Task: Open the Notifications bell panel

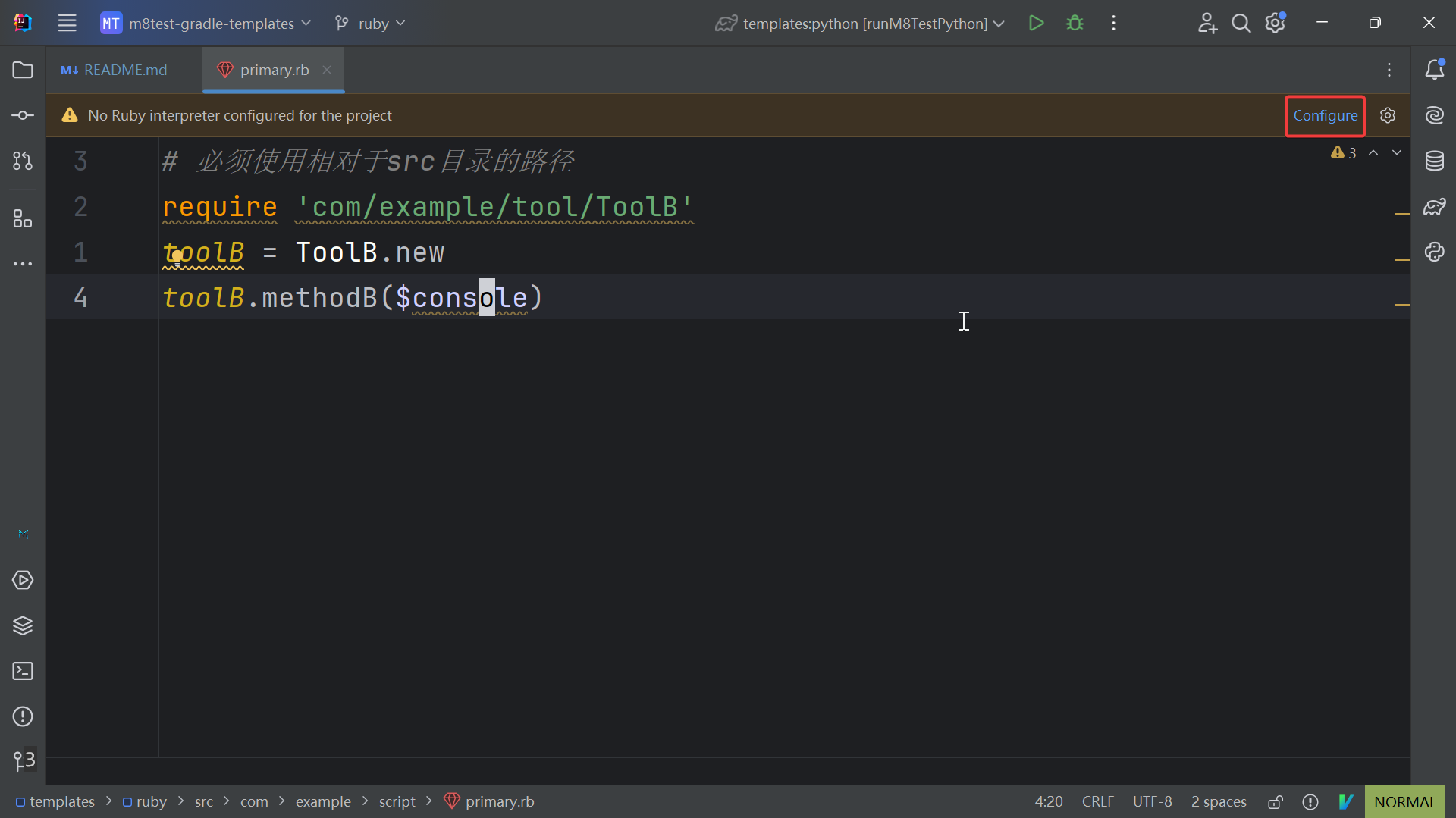Action: (1434, 70)
